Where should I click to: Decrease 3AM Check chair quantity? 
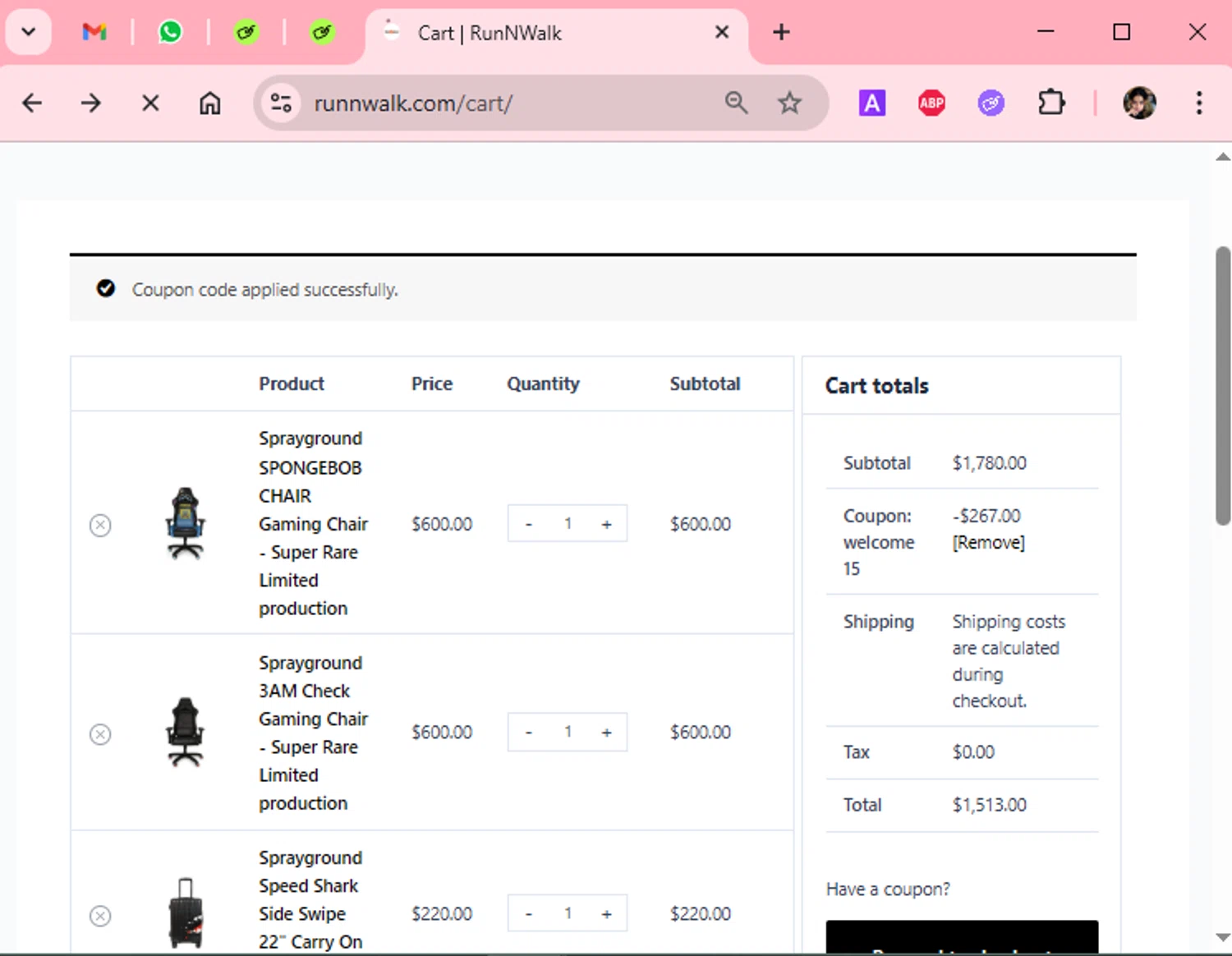(x=529, y=733)
